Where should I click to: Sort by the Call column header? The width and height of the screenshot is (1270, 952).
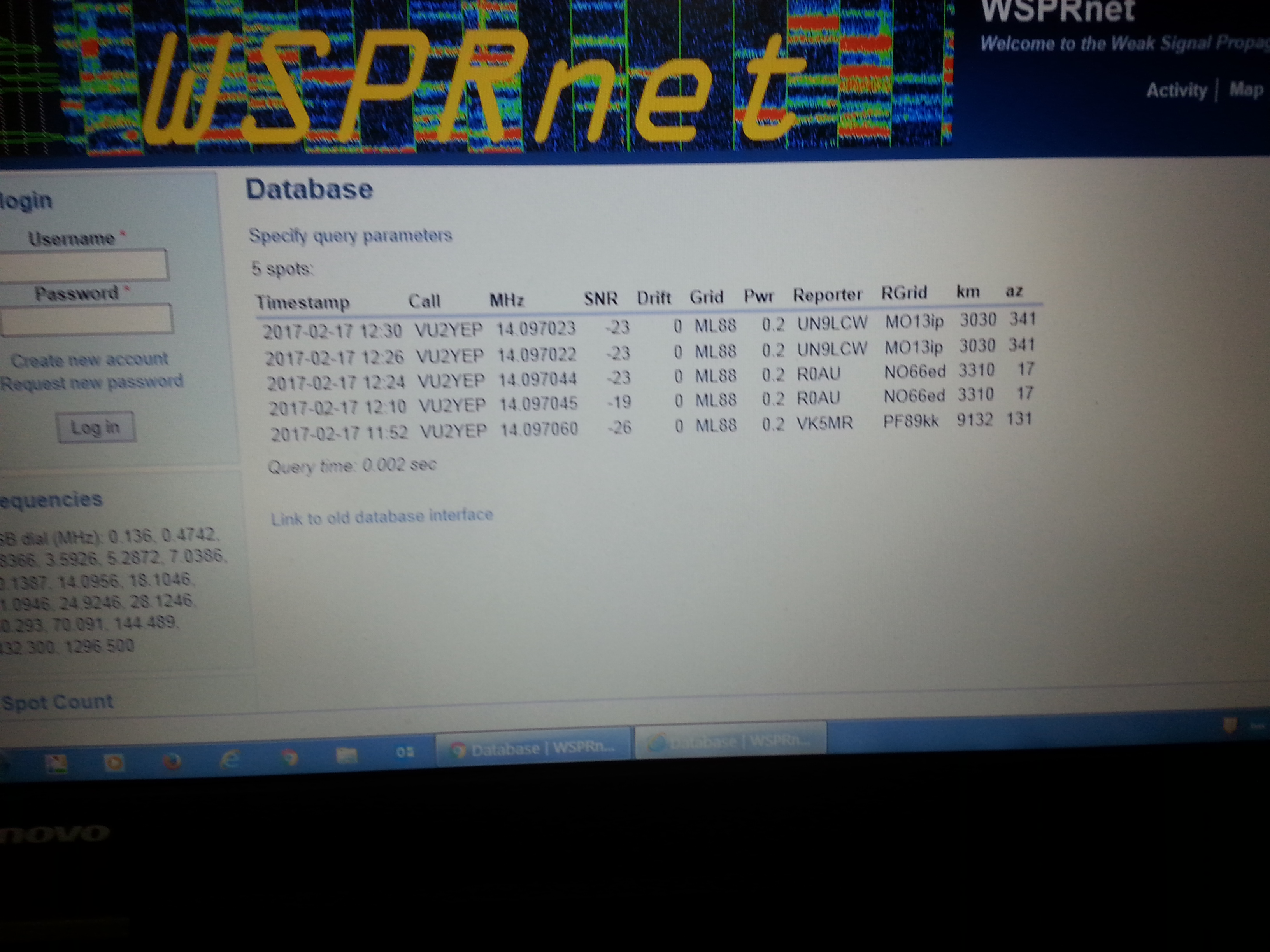424,301
